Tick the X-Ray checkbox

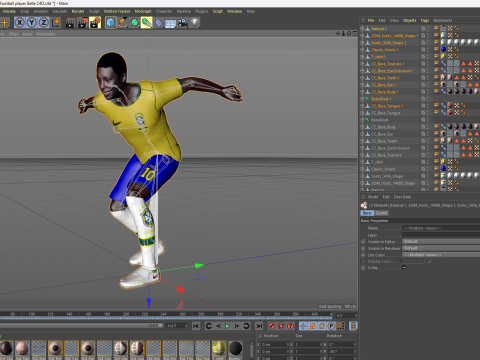coord(404,267)
